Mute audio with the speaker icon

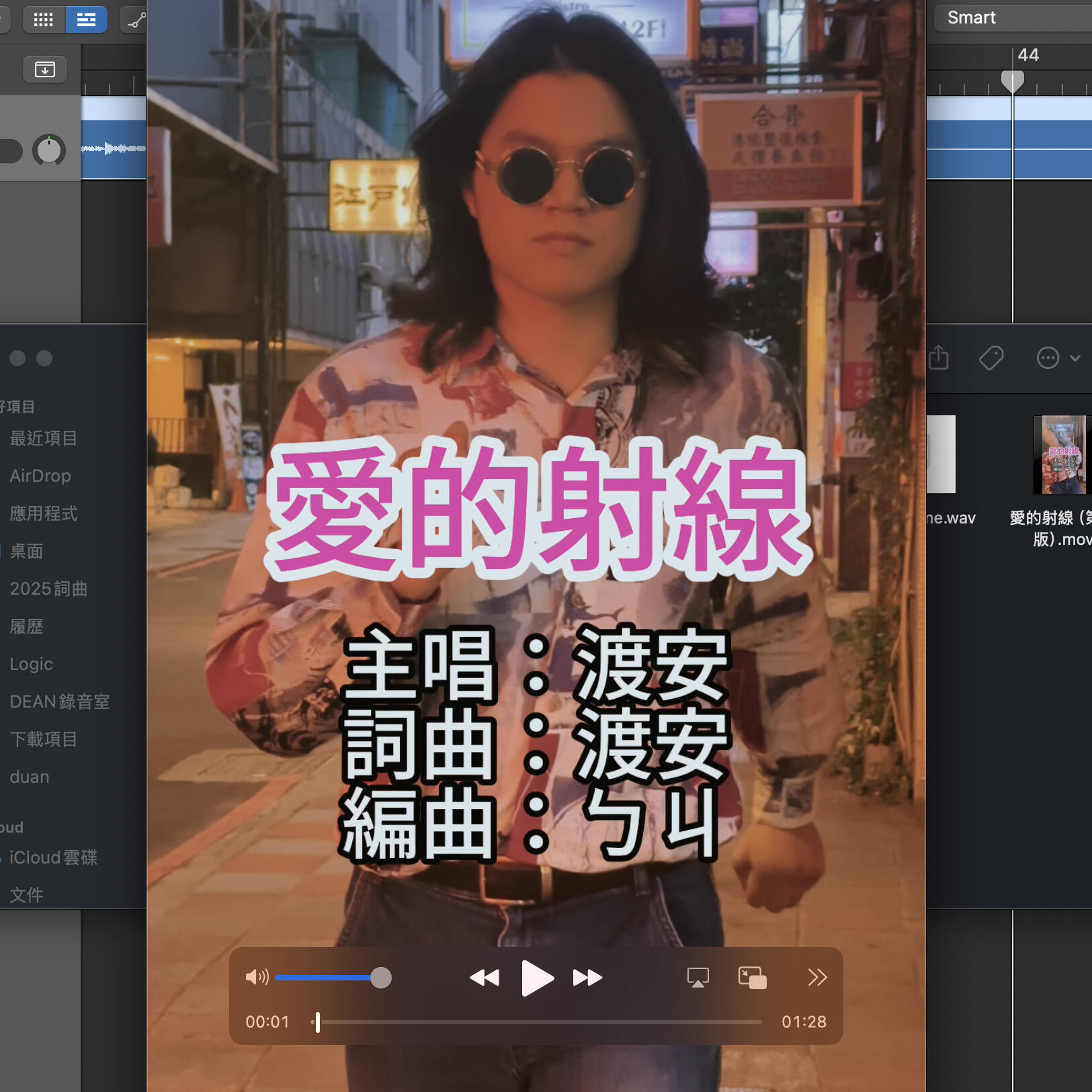pyautogui.click(x=257, y=977)
